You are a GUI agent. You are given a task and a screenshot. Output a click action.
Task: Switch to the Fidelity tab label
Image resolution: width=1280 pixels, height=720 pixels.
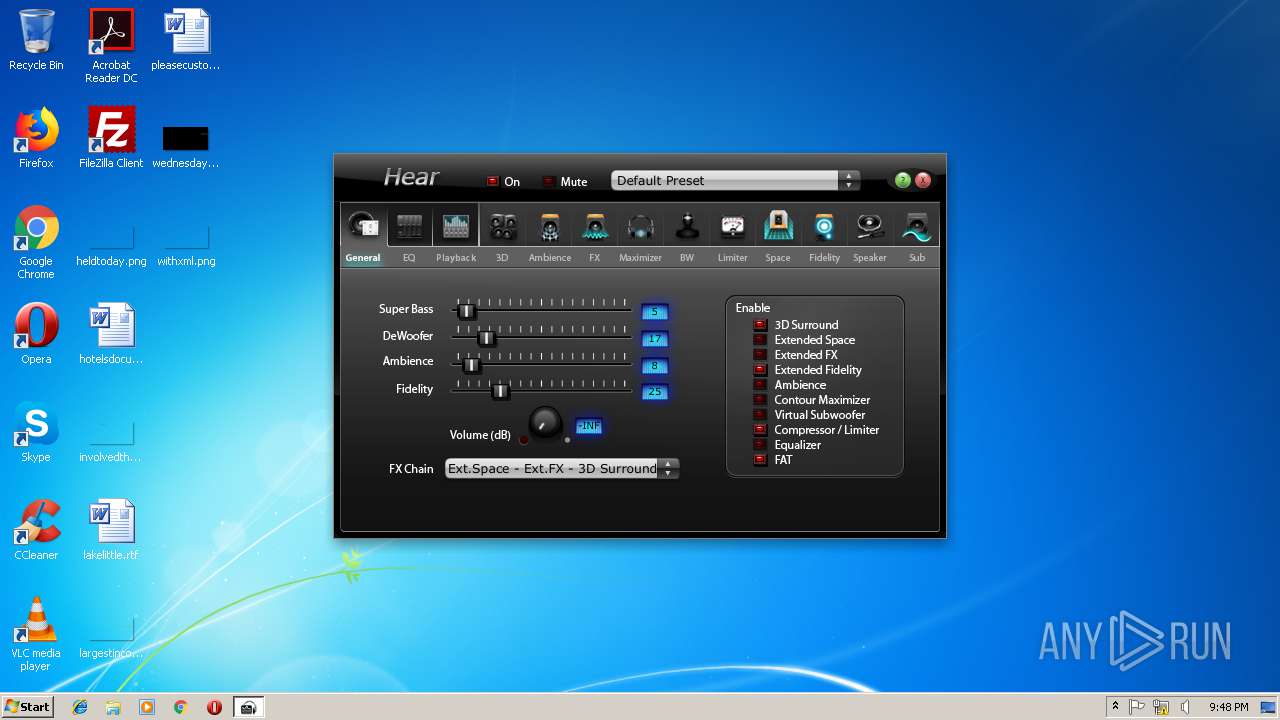click(x=825, y=258)
